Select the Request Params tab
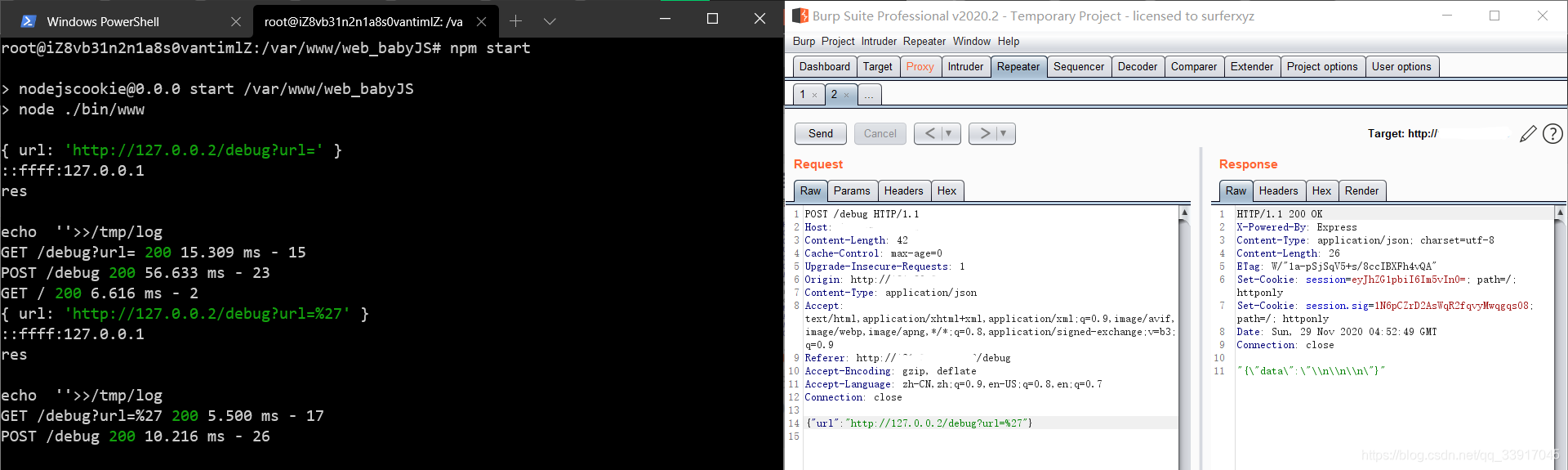 (x=852, y=190)
